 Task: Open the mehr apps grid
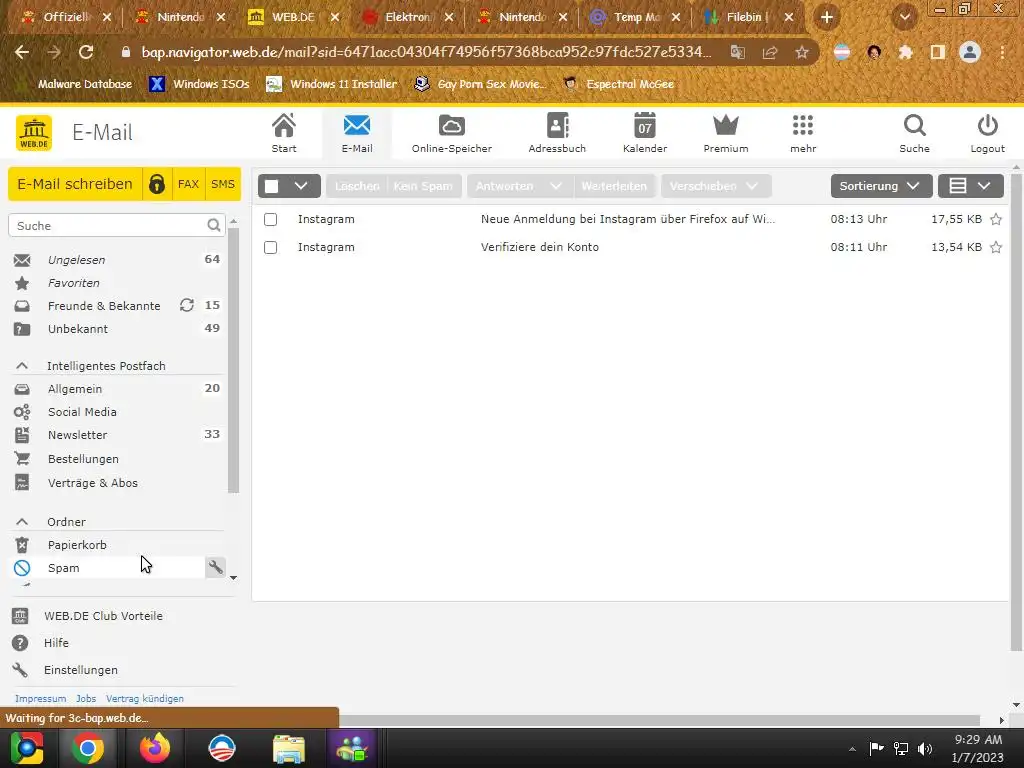click(803, 133)
